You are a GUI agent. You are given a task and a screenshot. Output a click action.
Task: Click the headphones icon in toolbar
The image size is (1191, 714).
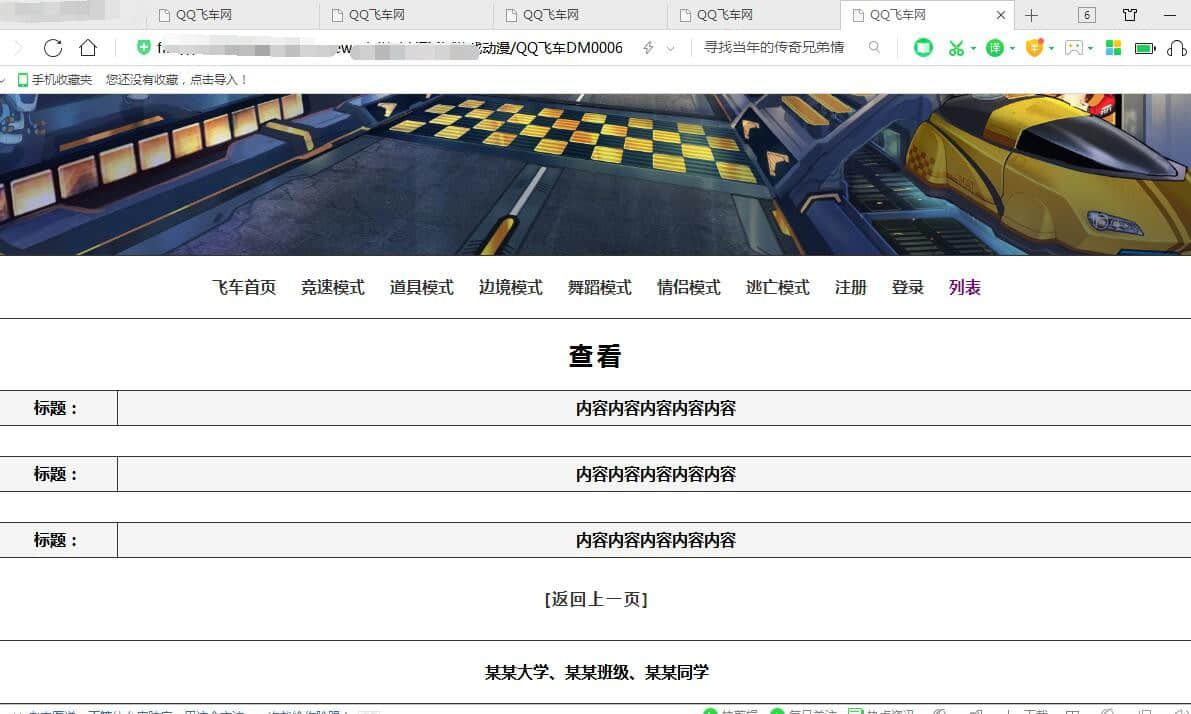point(1177,48)
